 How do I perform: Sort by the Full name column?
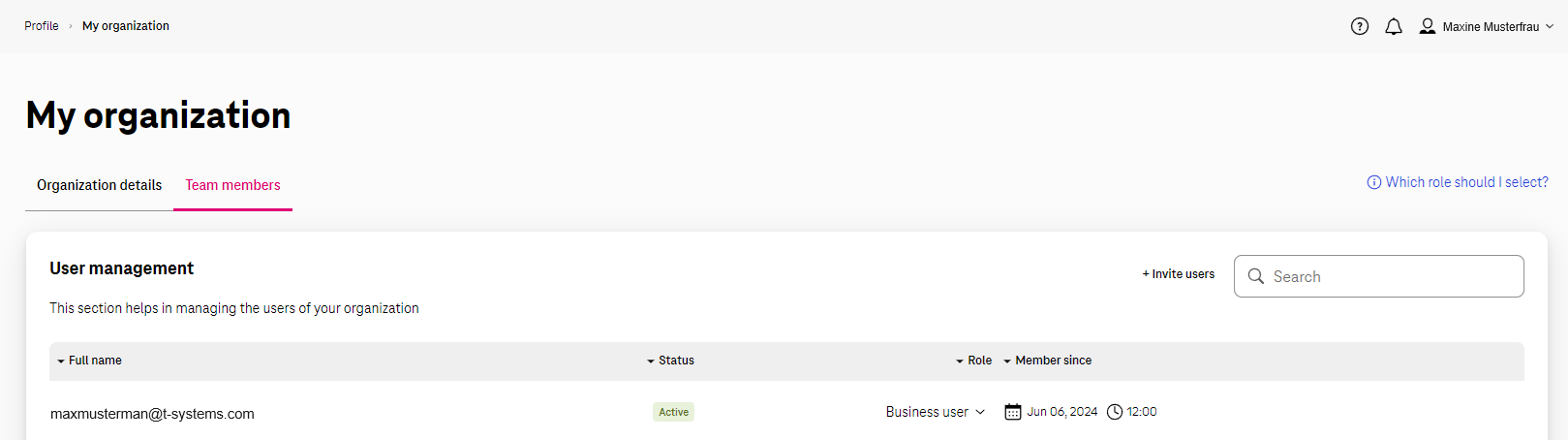[x=89, y=361]
